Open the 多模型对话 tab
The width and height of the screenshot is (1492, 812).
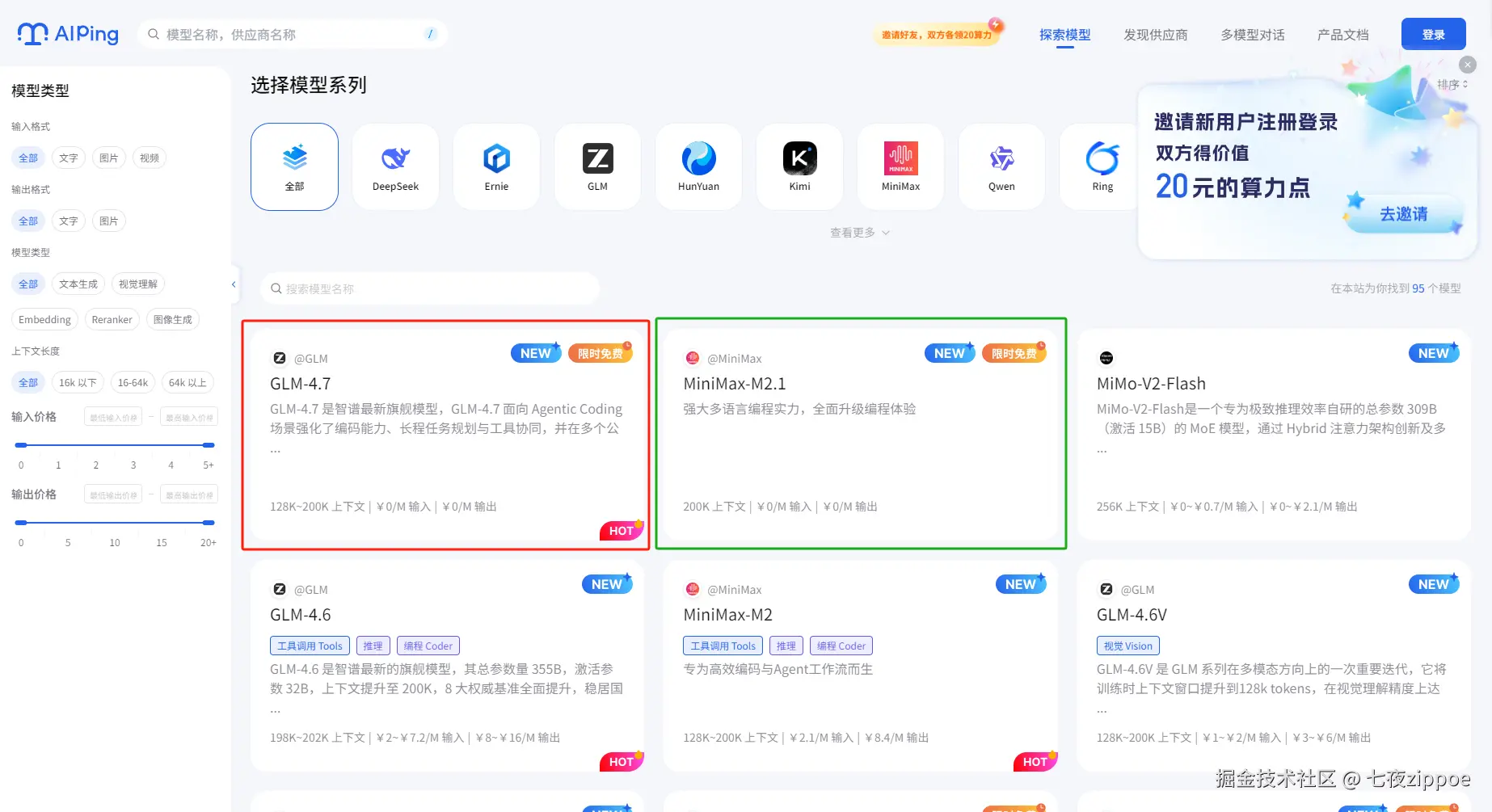point(1253,35)
